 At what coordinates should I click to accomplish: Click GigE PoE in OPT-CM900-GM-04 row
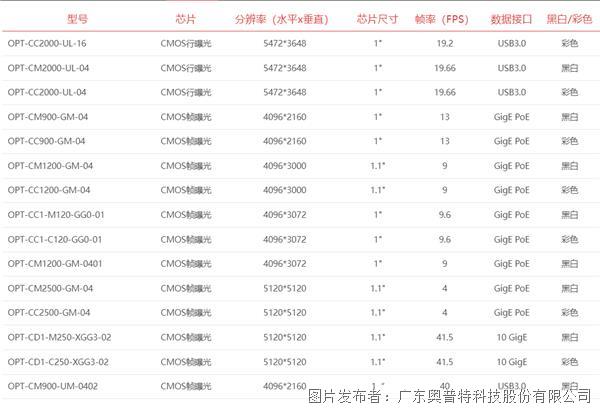pyautogui.click(x=512, y=117)
